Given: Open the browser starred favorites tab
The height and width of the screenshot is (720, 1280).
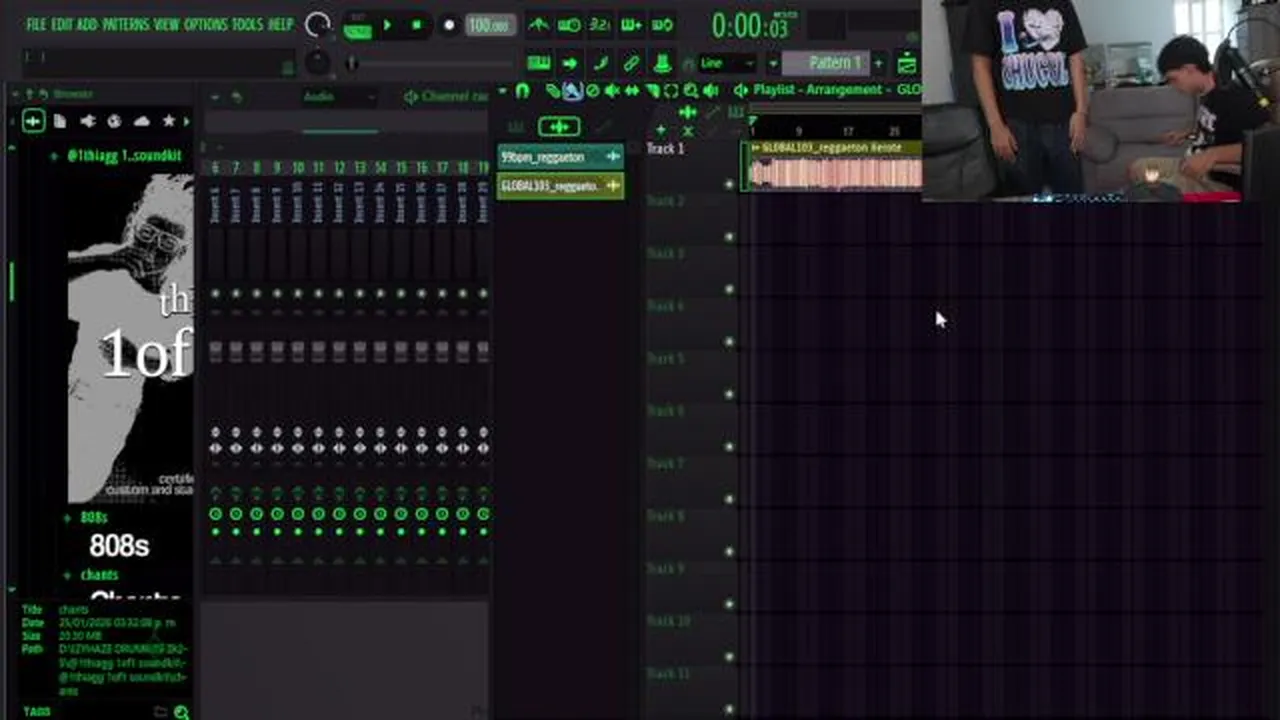Looking at the screenshot, I should tap(168, 121).
